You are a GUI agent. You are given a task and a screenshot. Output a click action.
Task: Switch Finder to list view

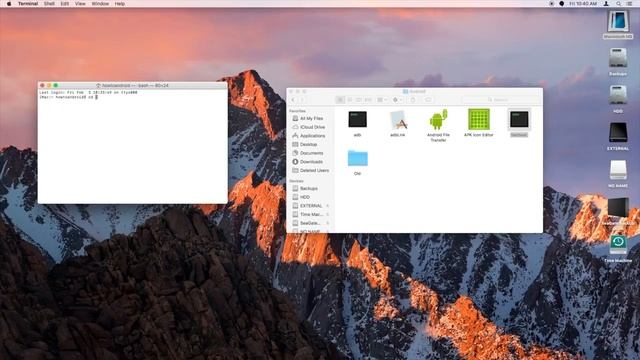pos(350,100)
